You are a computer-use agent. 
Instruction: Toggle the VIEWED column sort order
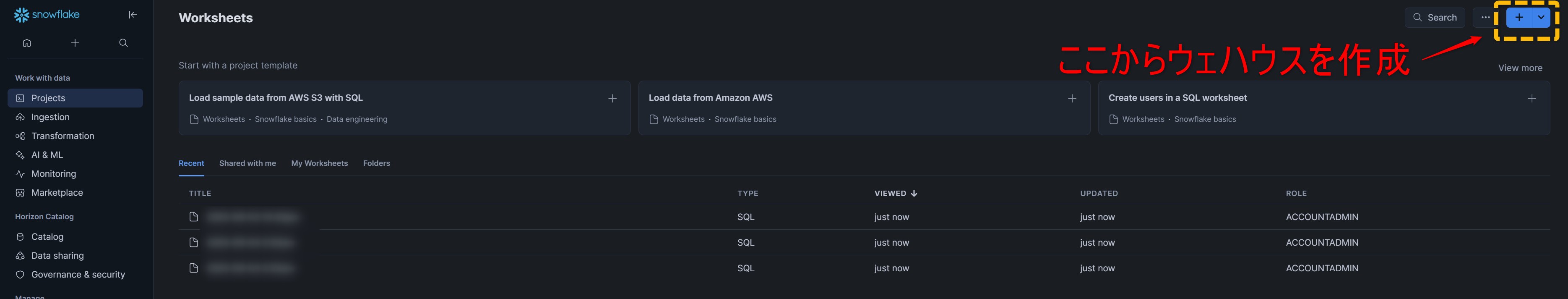(x=896, y=194)
